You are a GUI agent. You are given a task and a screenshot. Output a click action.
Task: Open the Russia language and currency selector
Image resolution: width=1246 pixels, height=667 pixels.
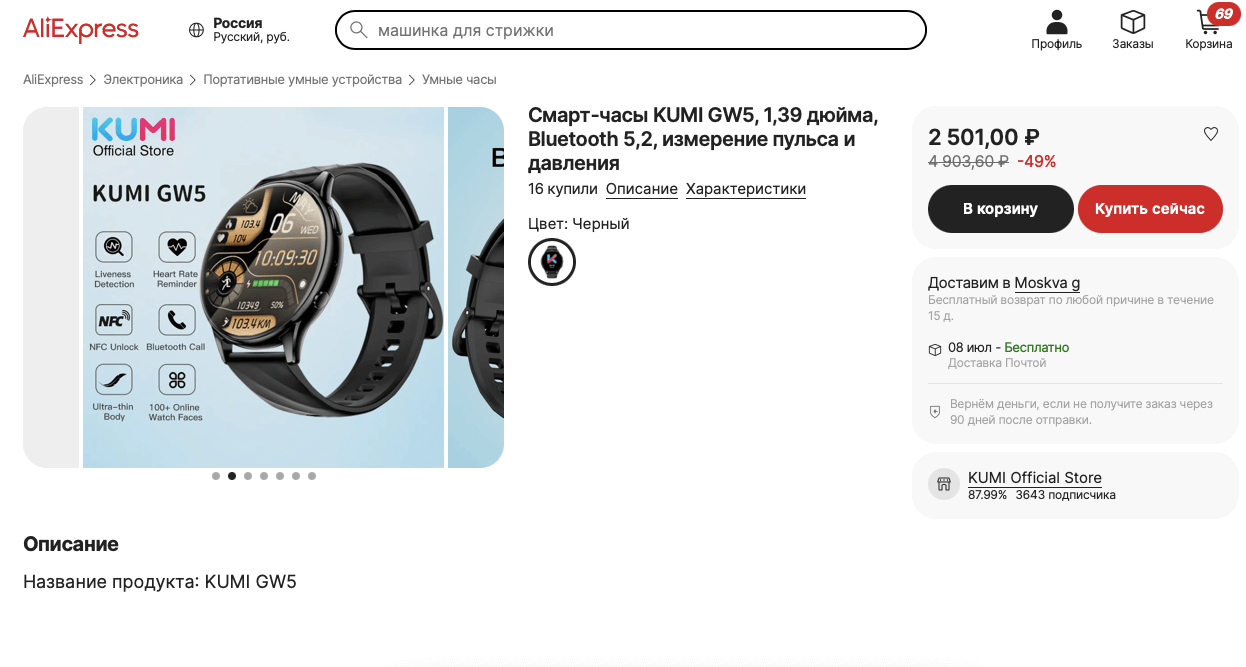pos(251,30)
